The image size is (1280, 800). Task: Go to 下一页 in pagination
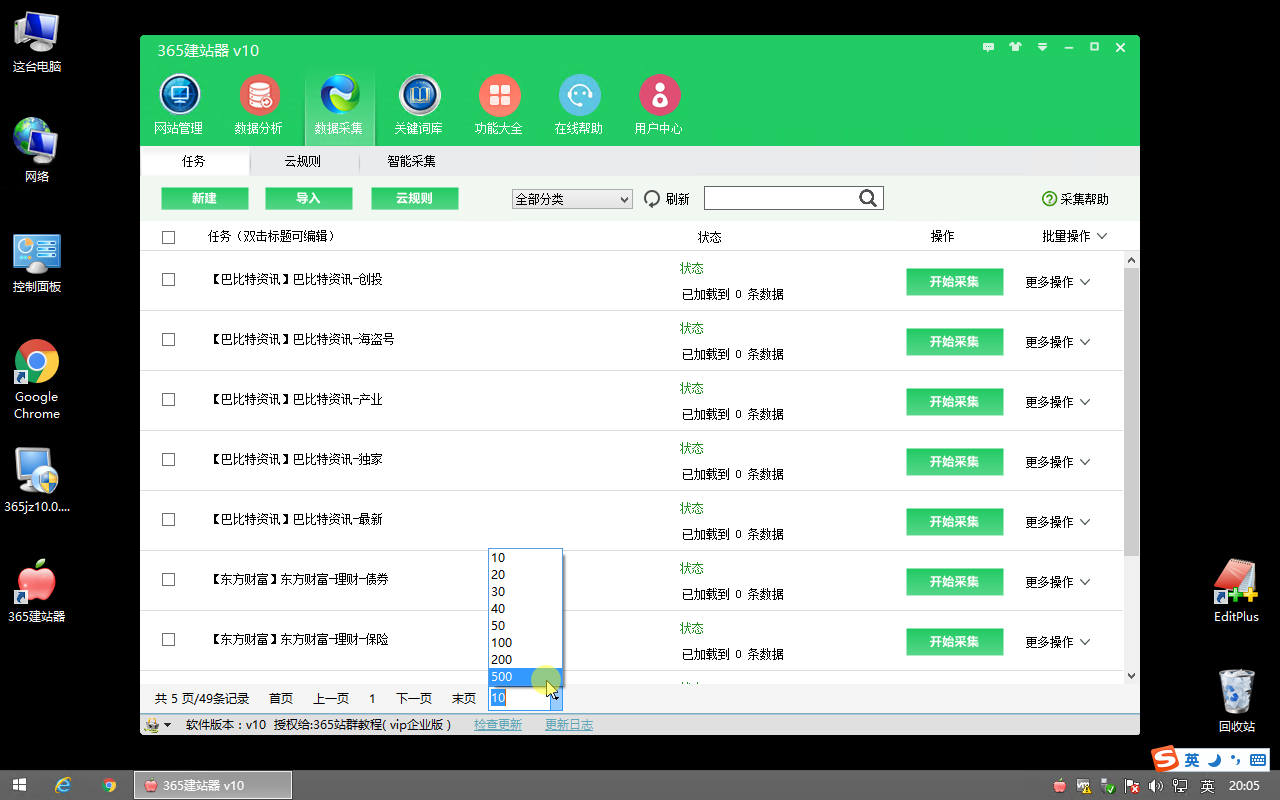(x=414, y=699)
